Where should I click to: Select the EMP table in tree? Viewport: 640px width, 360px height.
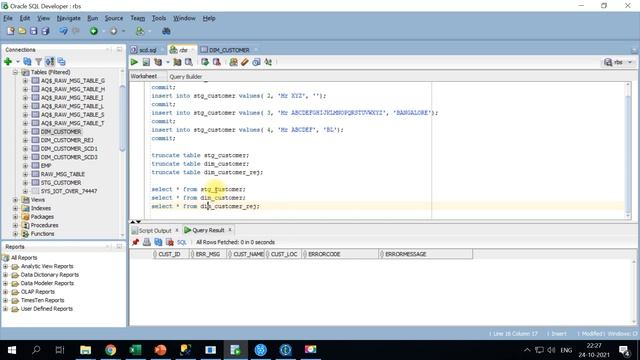tap(46, 165)
